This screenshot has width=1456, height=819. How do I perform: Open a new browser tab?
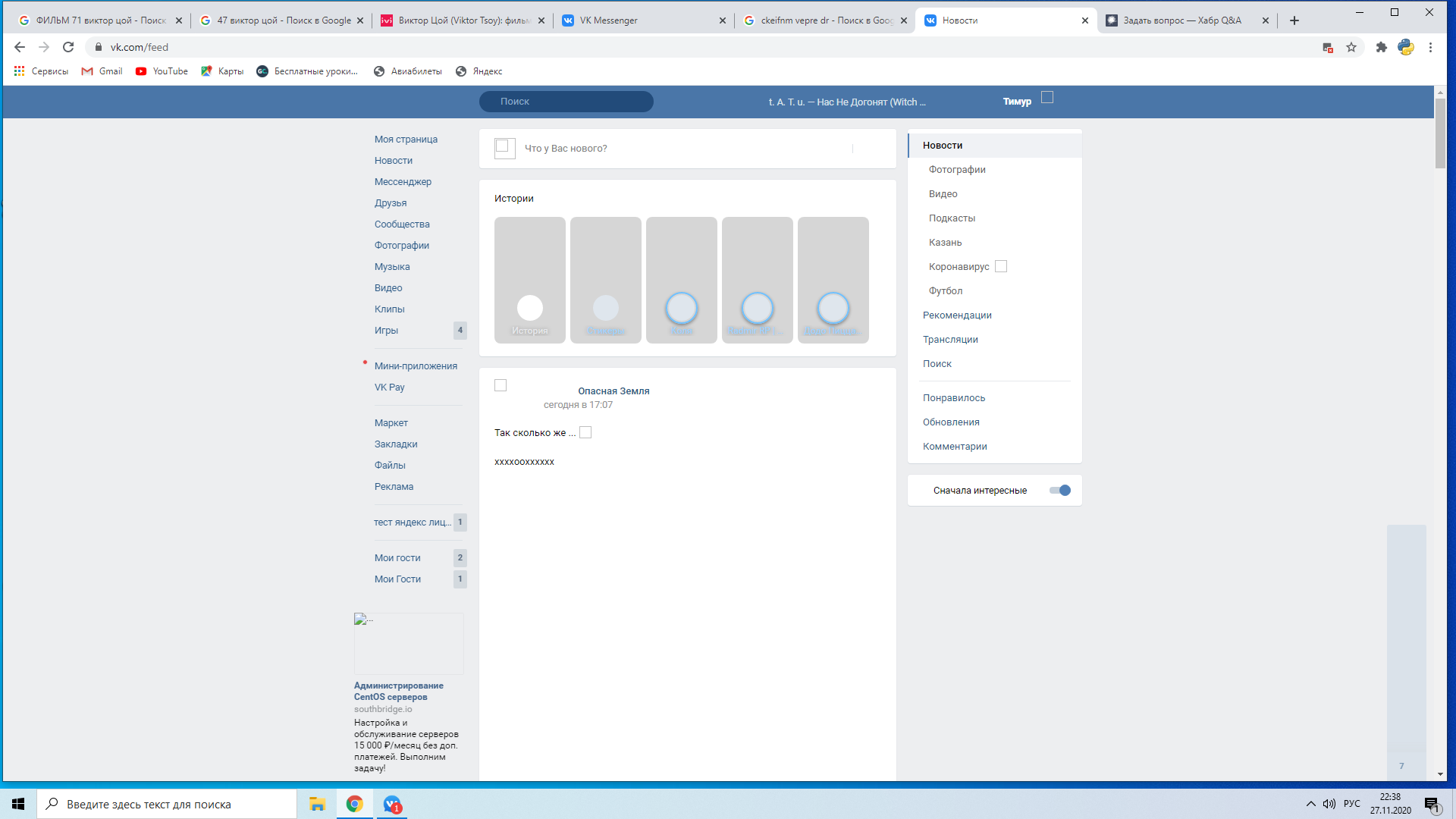pos(1294,20)
